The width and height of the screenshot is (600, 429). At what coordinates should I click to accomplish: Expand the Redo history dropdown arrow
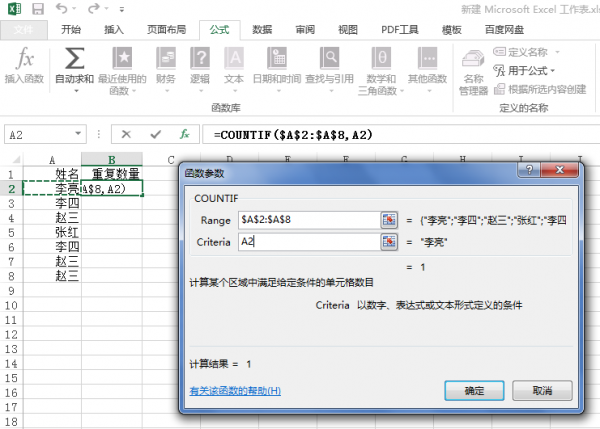pos(106,8)
